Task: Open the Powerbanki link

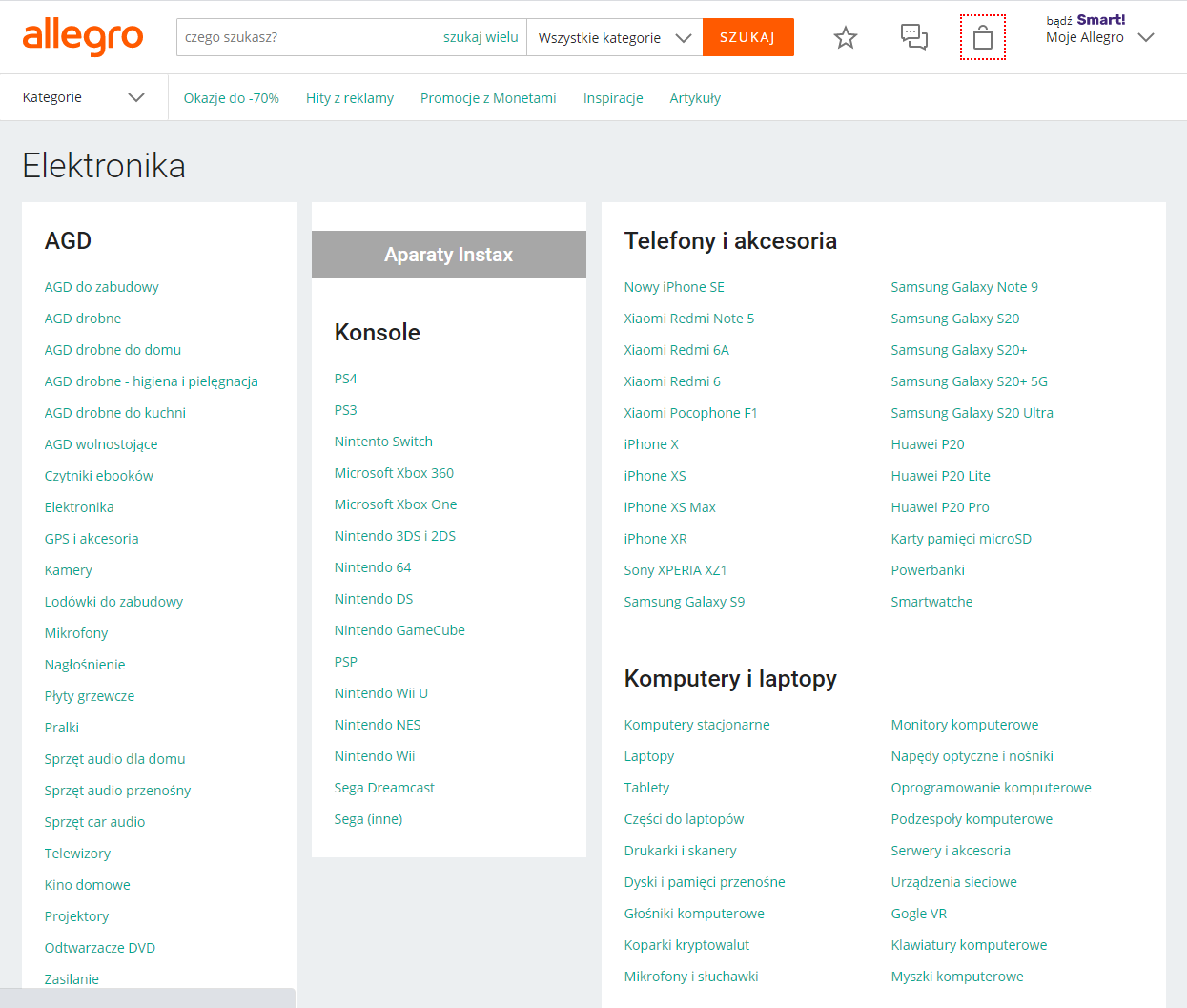Action: [928, 570]
